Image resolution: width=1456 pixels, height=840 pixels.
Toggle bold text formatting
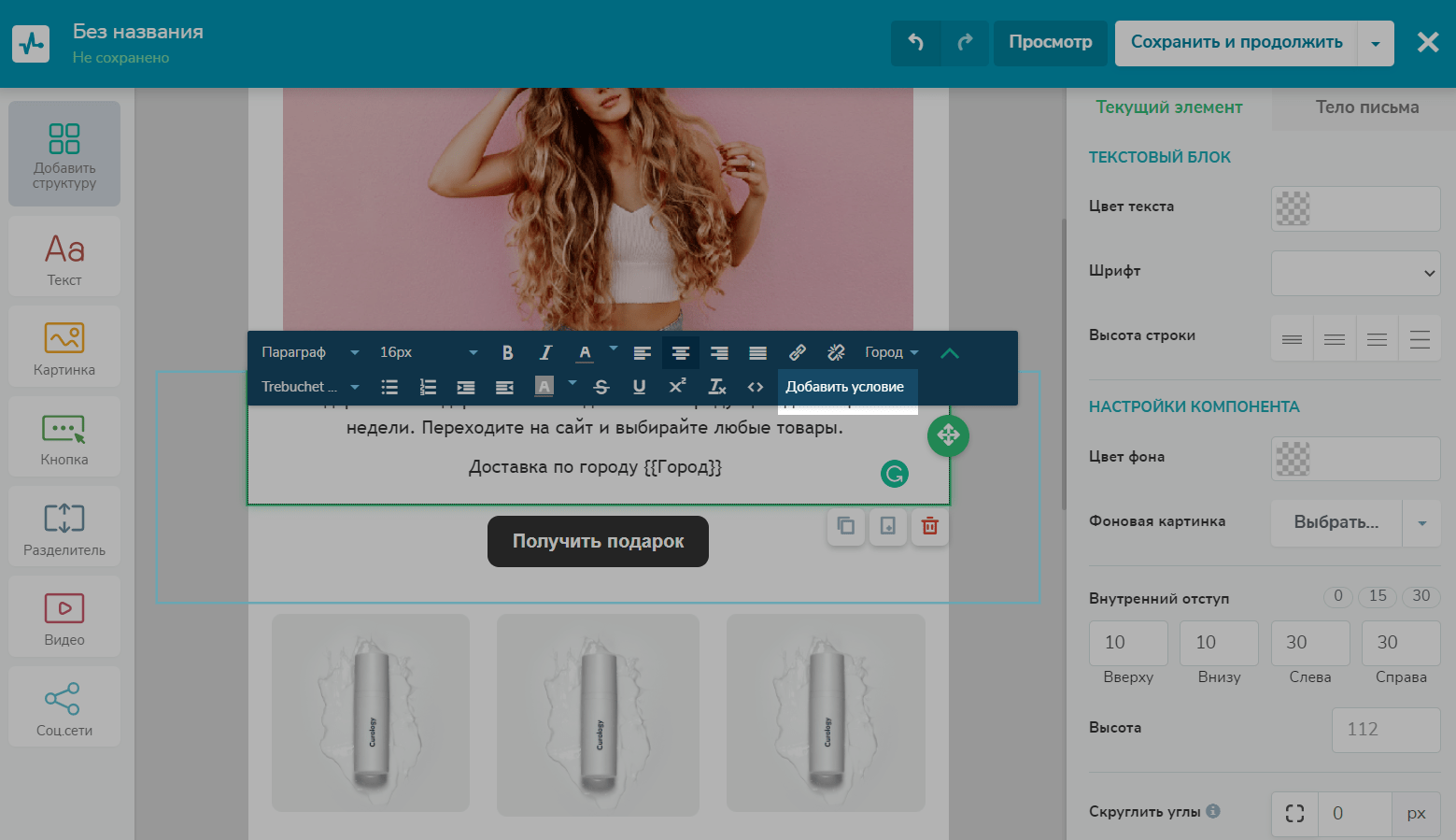click(507, 352)
